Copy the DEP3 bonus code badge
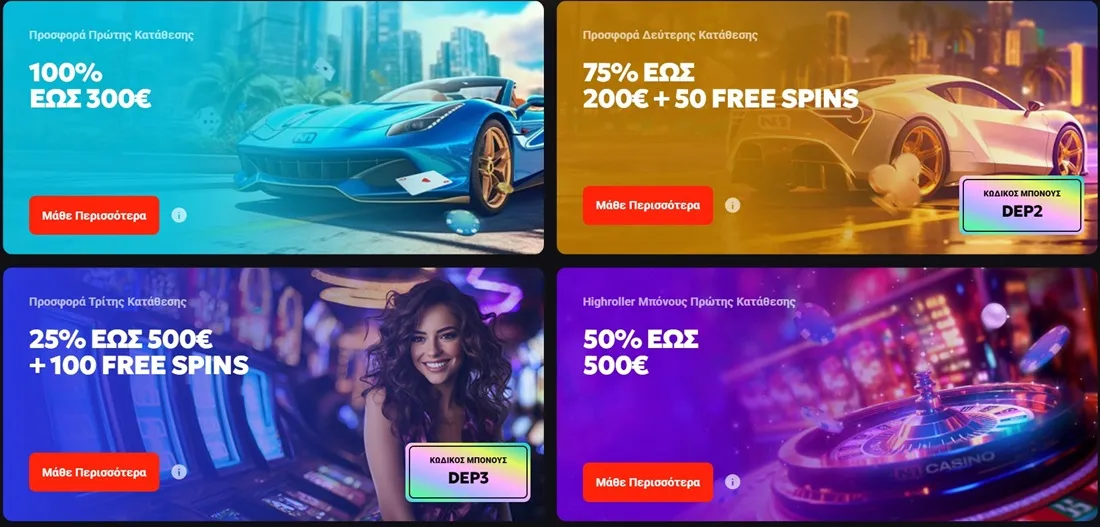The image size is (1100, 527). [x=468, y=472]
